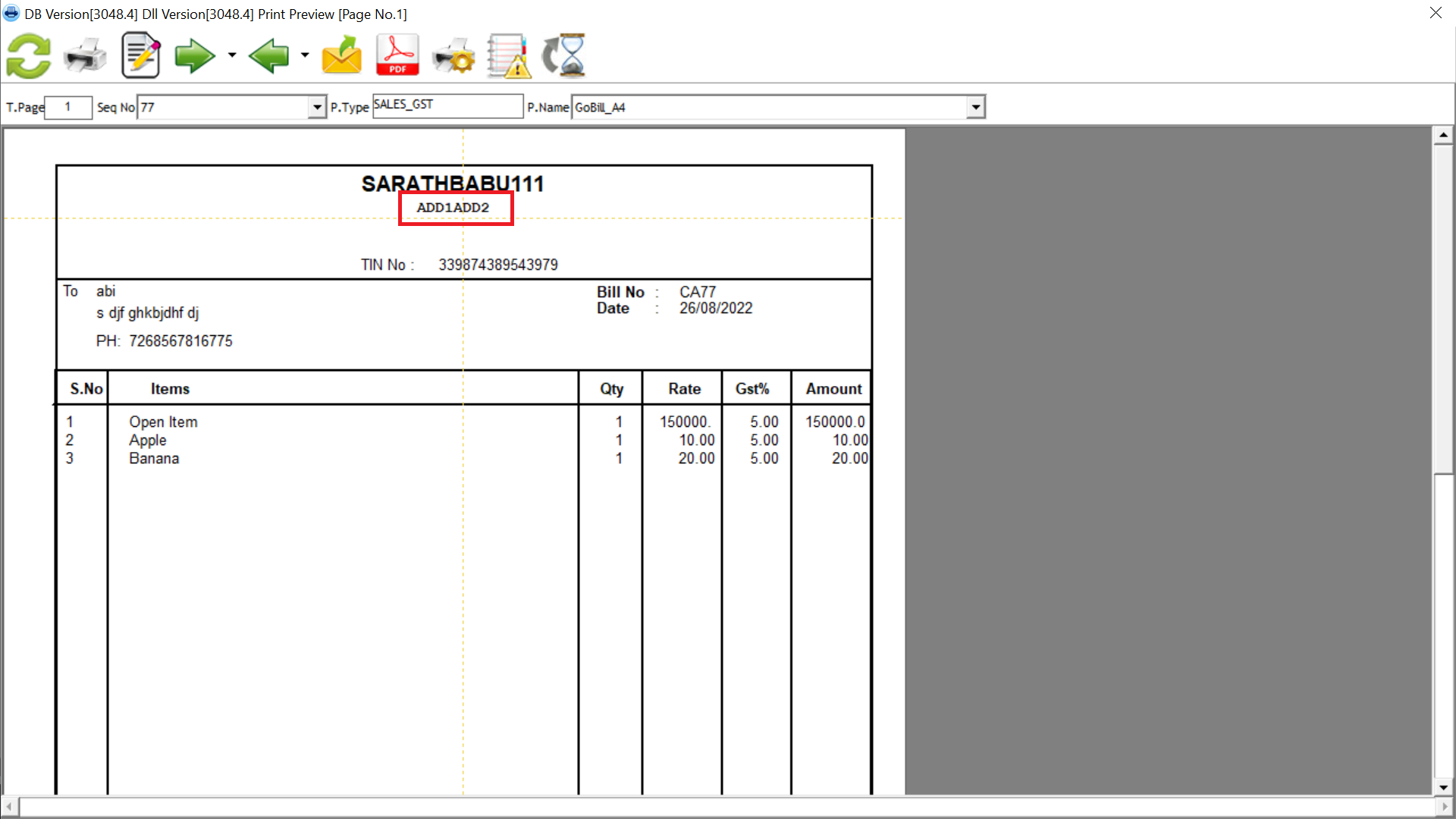Go to the previous page
This screenshot has height=819, width=1456.
pos(269,55)
